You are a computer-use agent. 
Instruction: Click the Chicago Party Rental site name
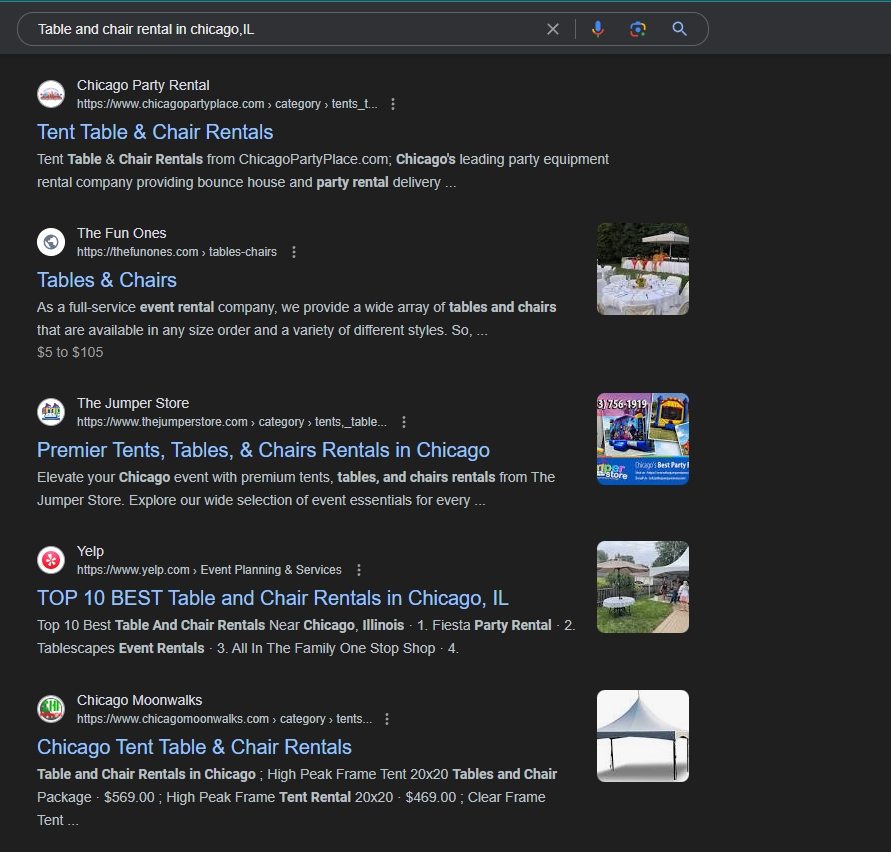click(x=143, y=85)
